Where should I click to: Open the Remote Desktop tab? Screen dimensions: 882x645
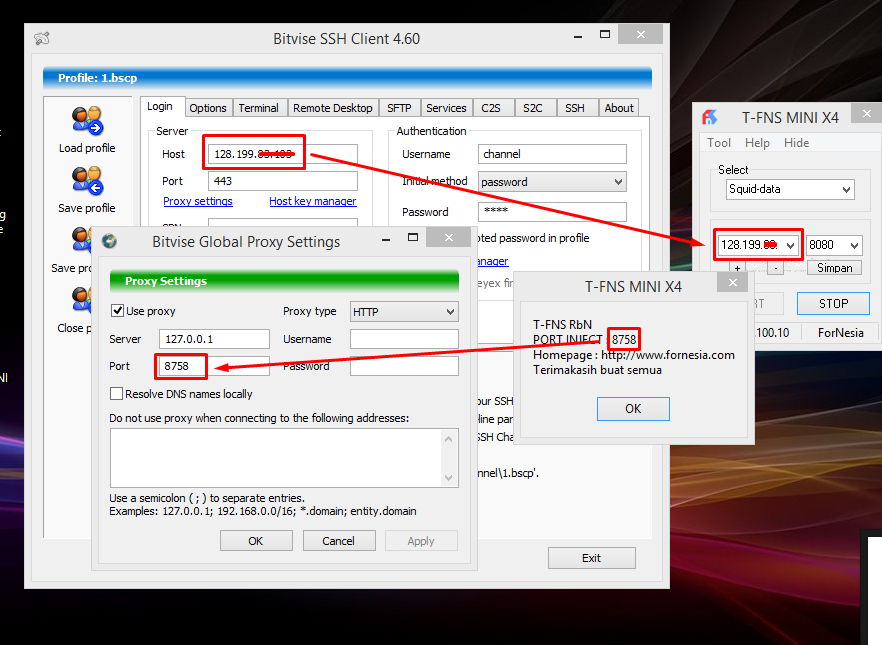(332, 108)
